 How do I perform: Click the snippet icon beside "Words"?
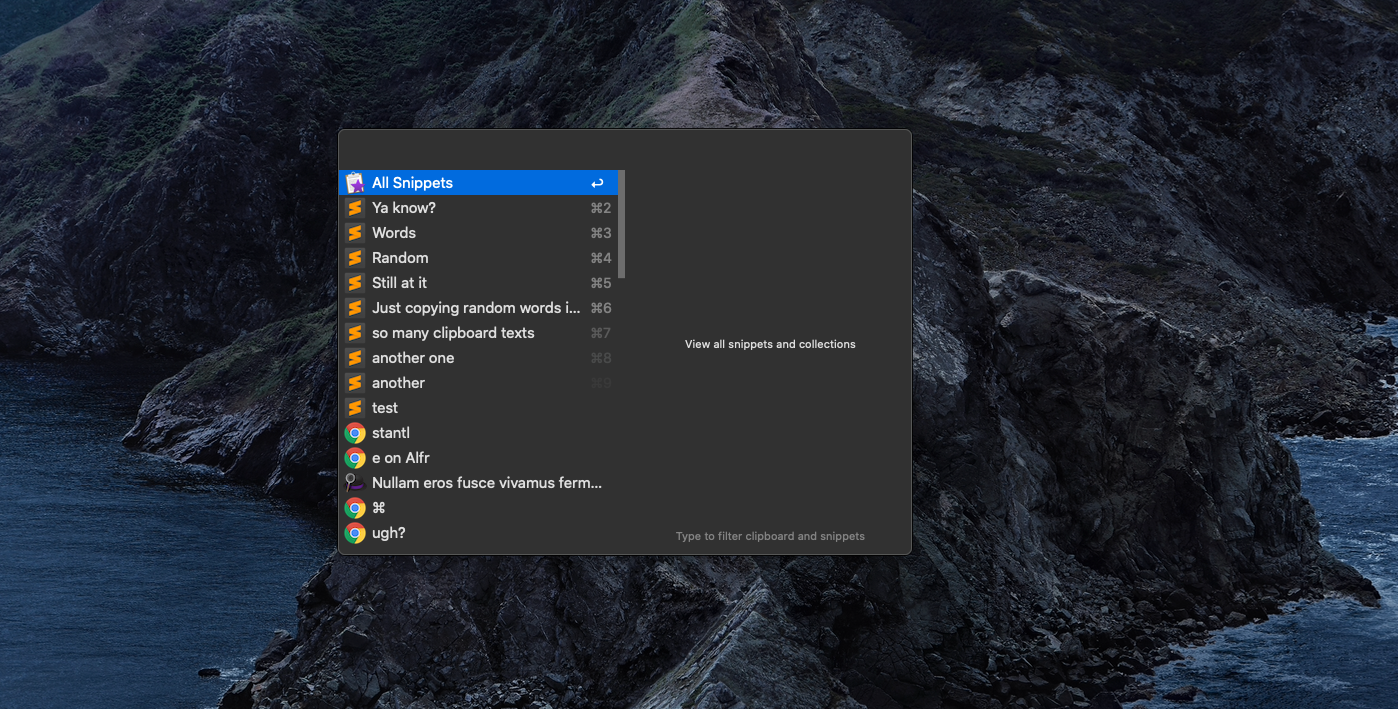[355, 232]
